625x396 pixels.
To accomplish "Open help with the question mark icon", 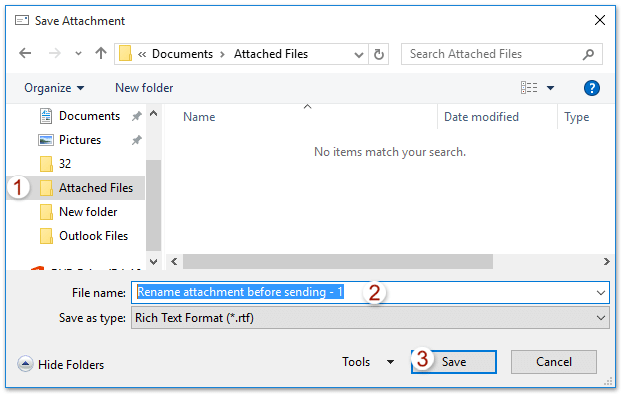I will (592, 88).
